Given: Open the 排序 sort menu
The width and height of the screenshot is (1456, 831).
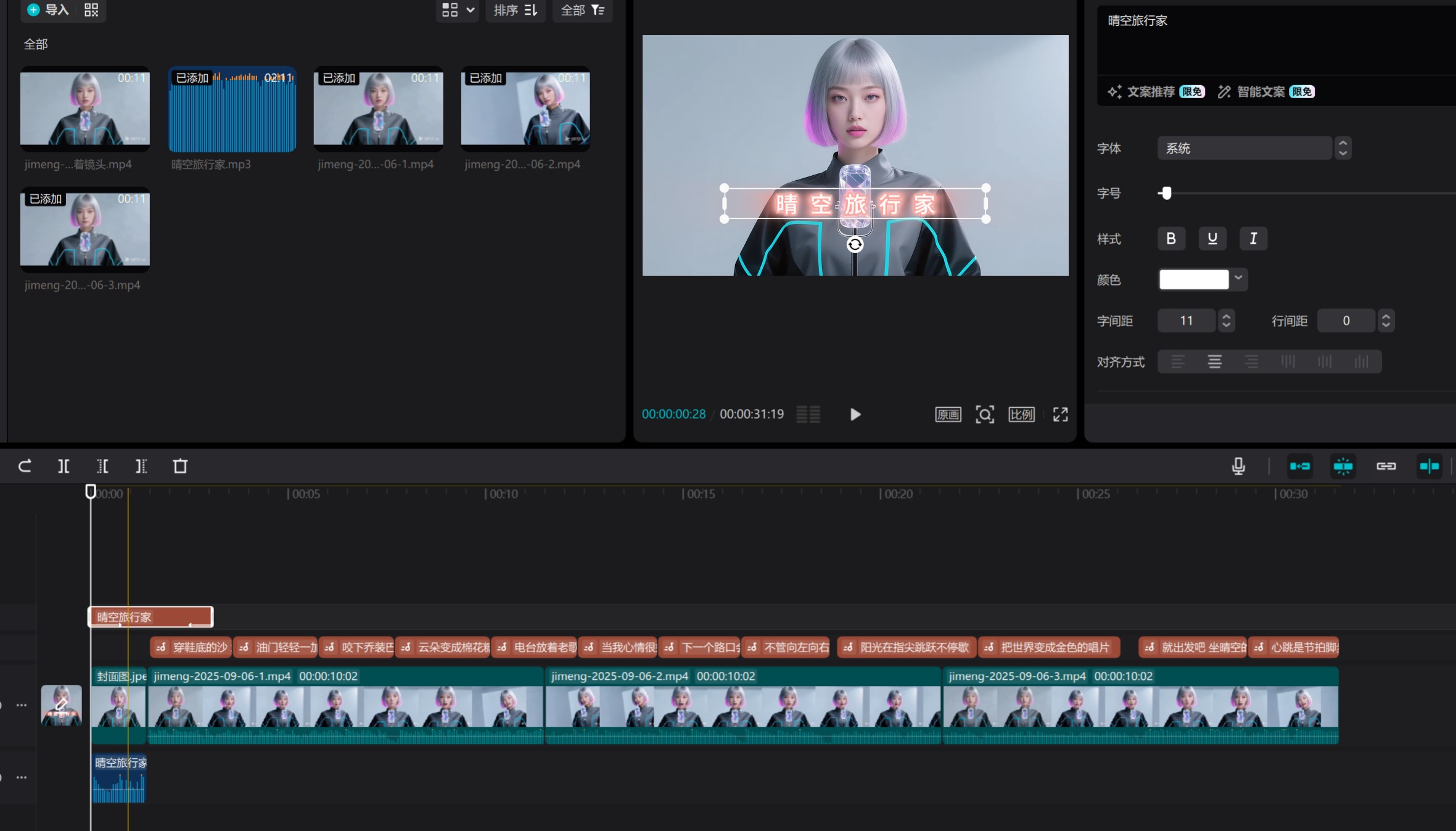Looking at the screenshot, I should point(515,10).
